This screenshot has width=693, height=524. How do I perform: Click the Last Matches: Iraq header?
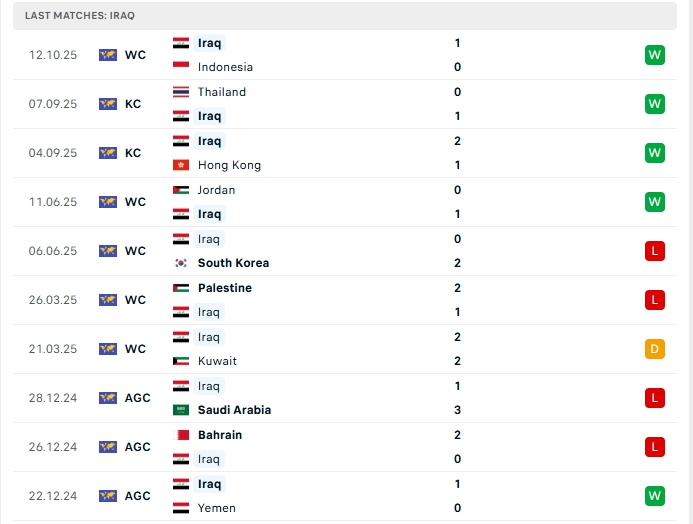[80, 16]
